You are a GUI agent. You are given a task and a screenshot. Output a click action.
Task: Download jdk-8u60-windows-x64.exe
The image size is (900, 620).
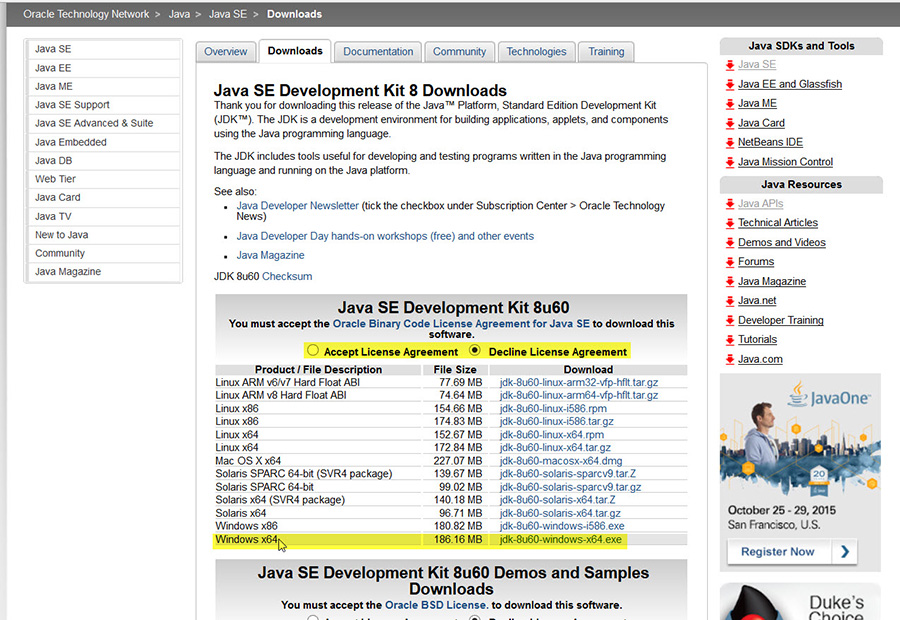(561, 540)
